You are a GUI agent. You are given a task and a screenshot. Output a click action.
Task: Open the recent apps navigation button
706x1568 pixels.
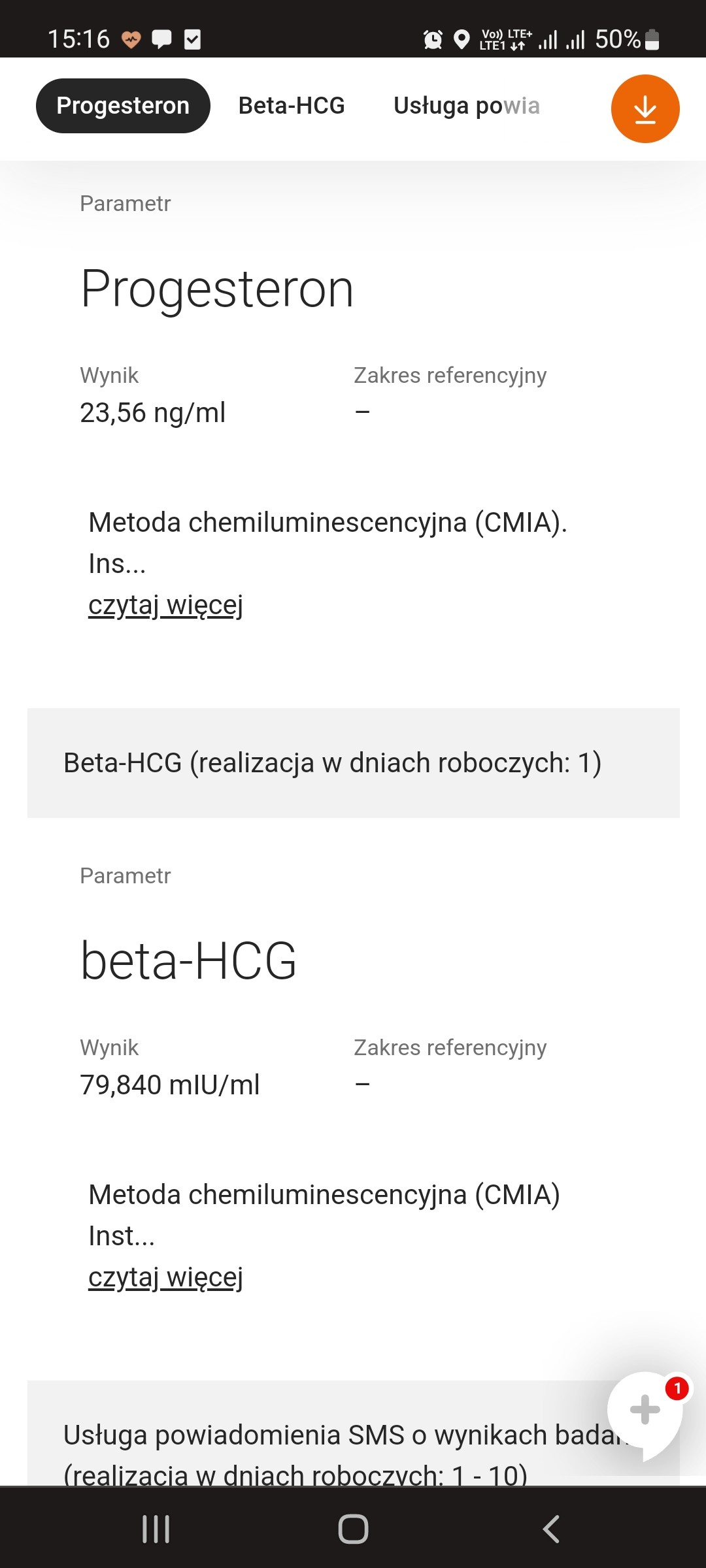pos(156,1529)
